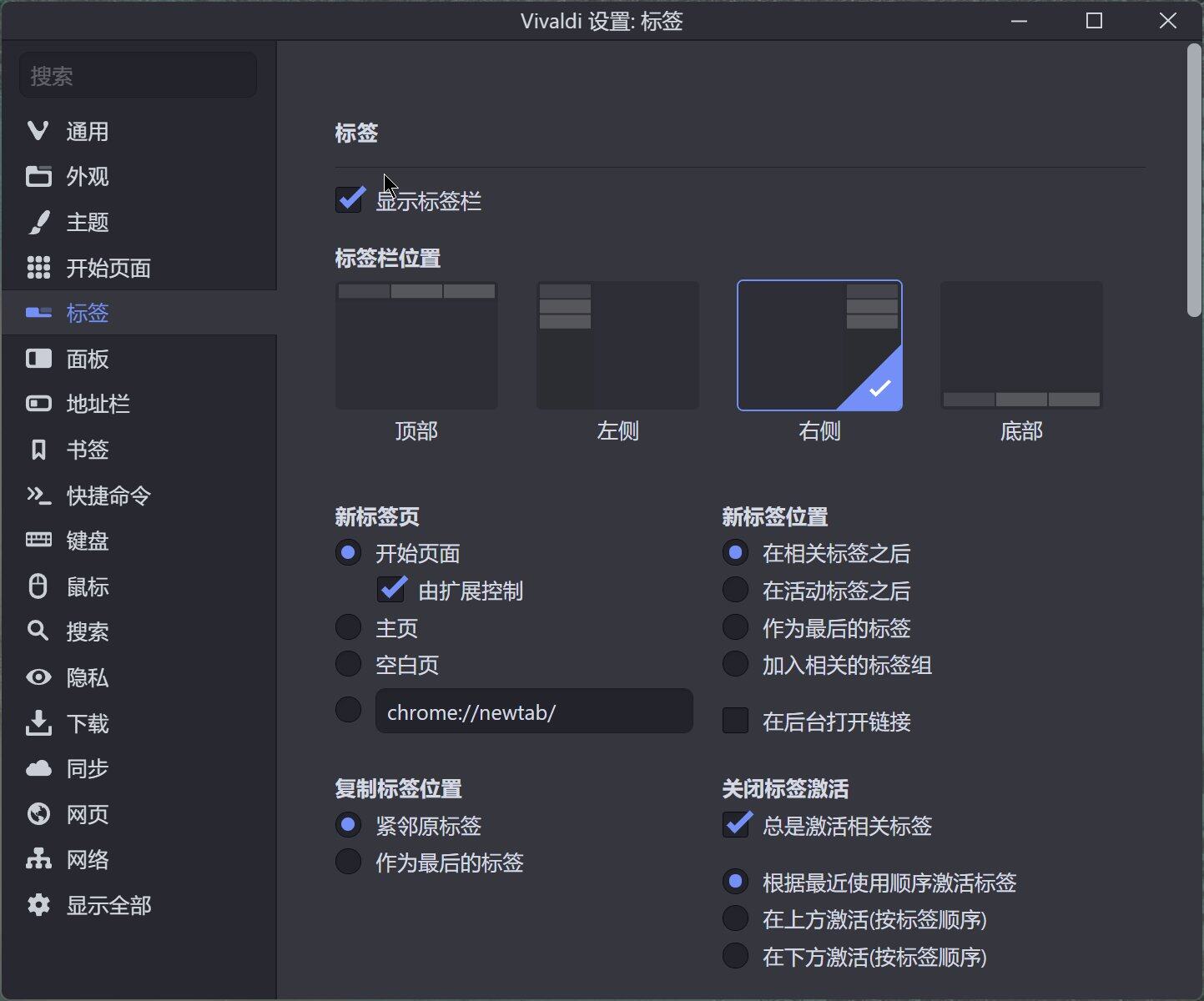Set tab bar position to 底部 thumbnail

click(x=1021, y=345)
